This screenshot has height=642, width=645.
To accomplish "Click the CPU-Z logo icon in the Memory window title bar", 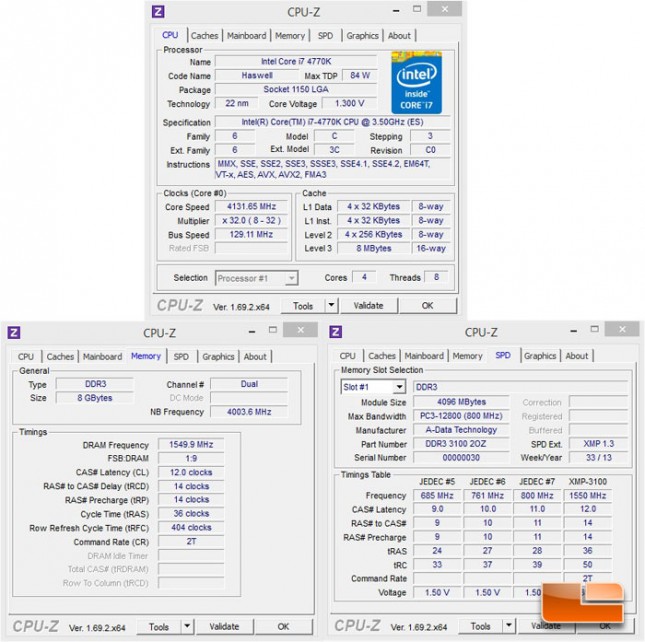I will tap(14, 332).
